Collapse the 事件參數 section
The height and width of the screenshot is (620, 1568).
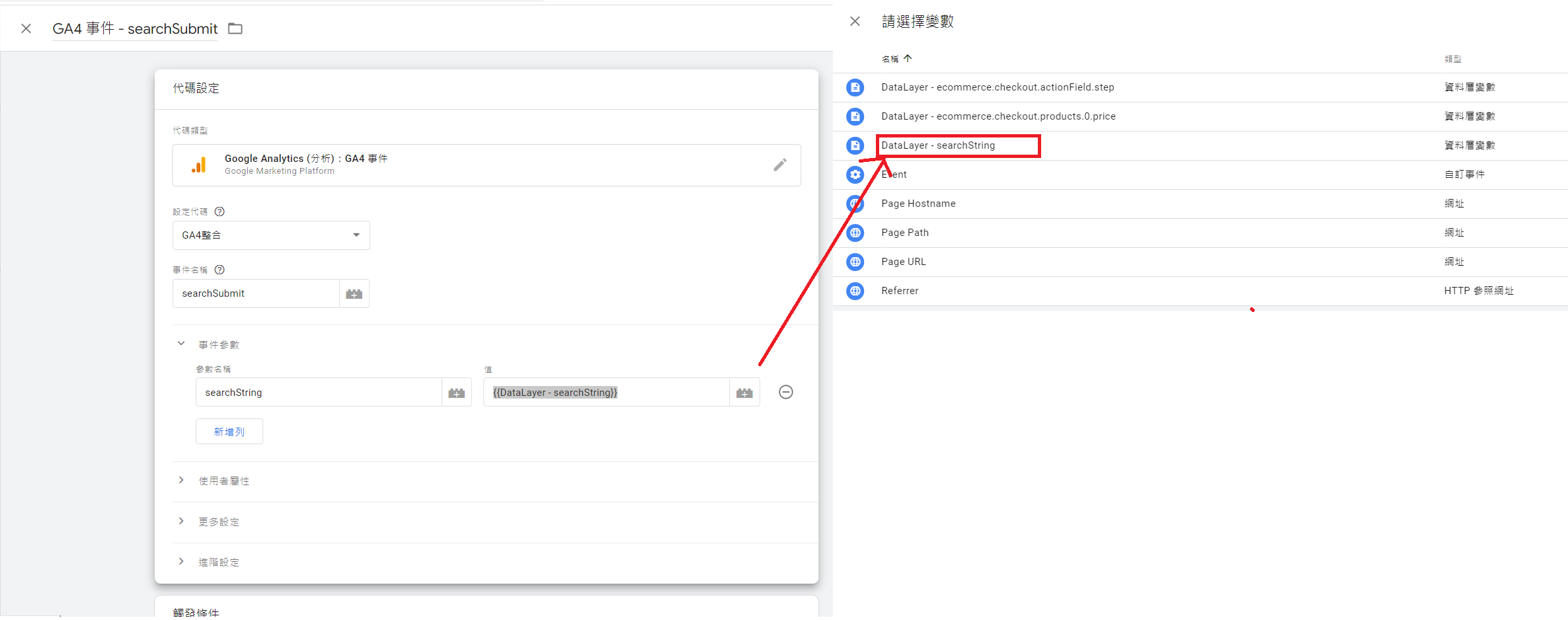(x=181, y=344)
